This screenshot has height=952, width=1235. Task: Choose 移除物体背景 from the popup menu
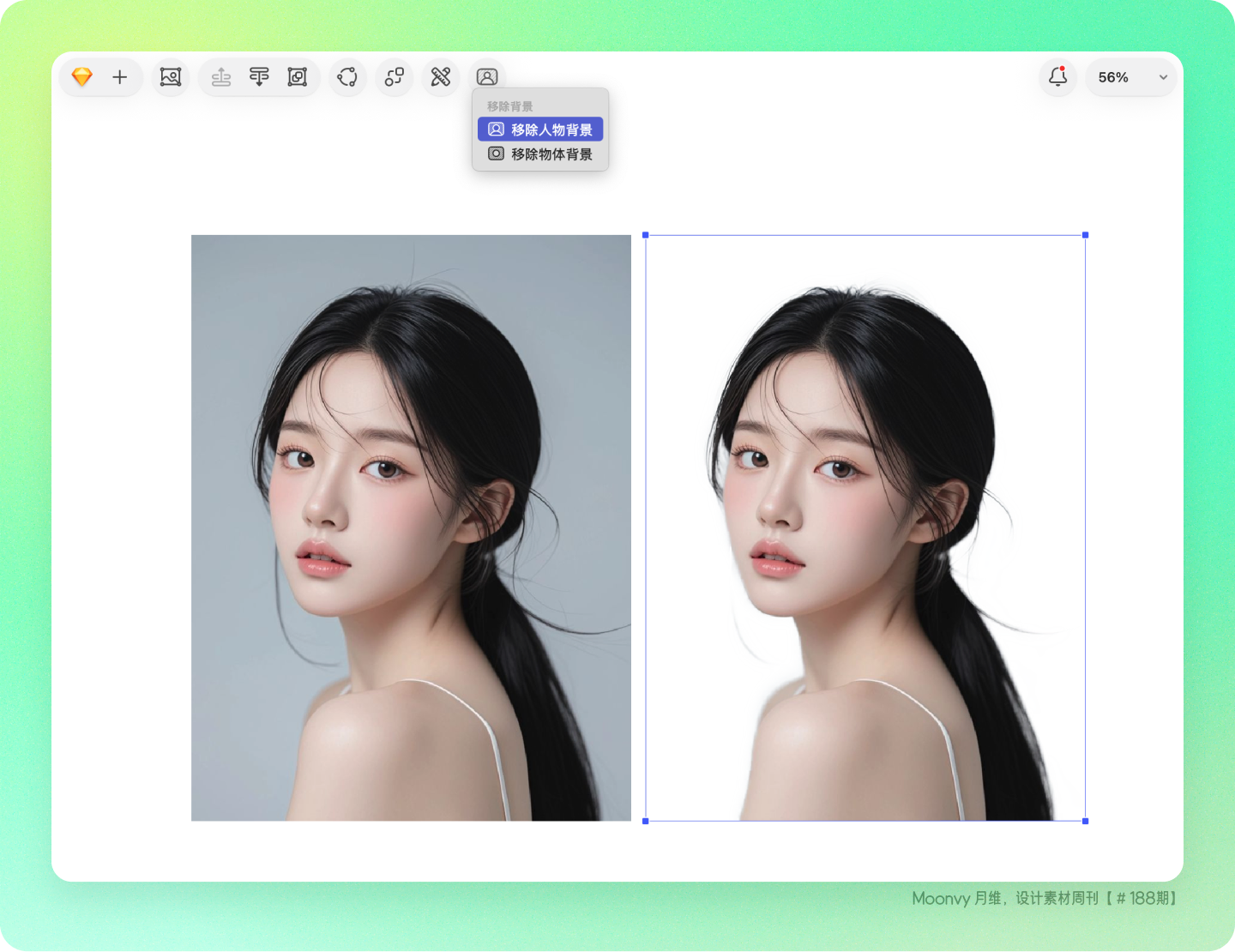pos(540,154)
